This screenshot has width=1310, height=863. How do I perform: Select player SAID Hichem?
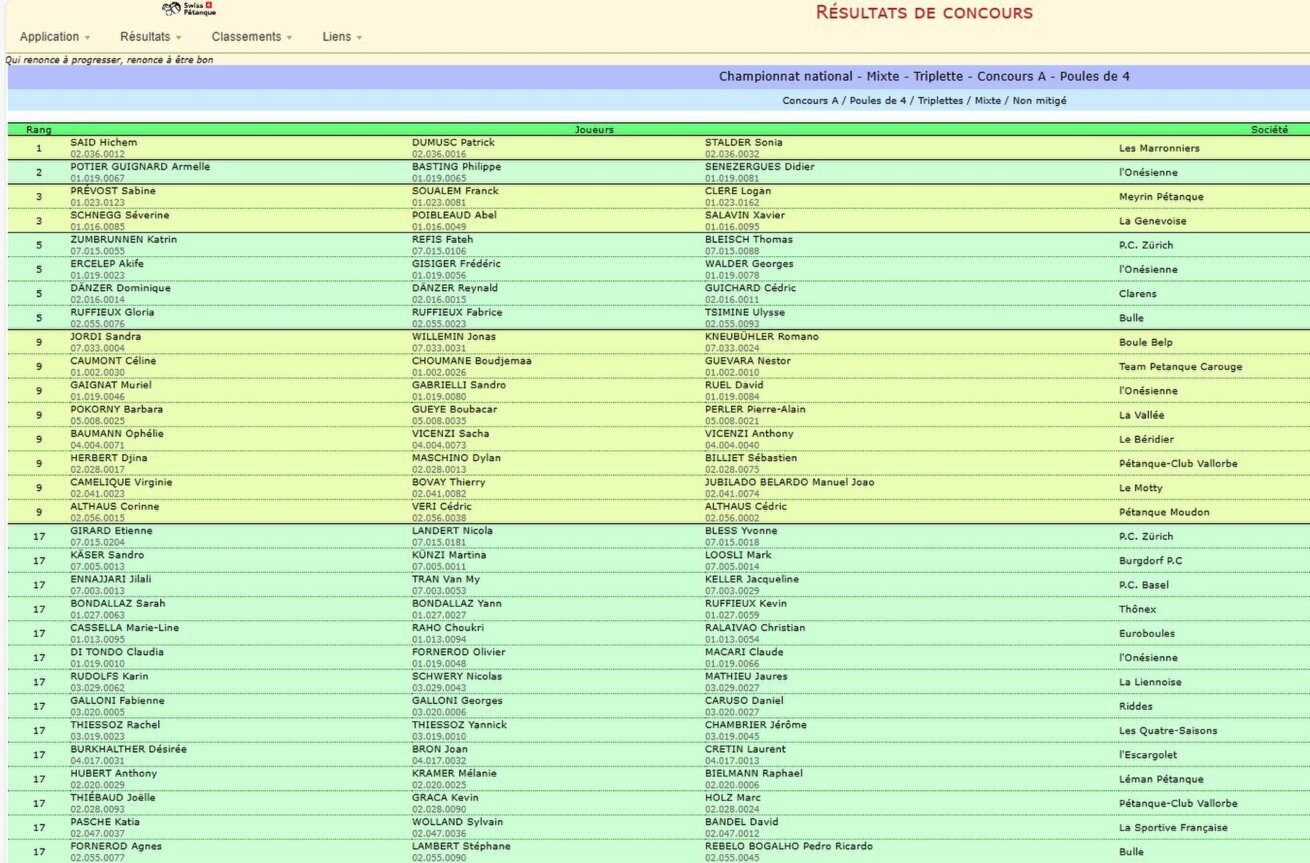[104, 143]
